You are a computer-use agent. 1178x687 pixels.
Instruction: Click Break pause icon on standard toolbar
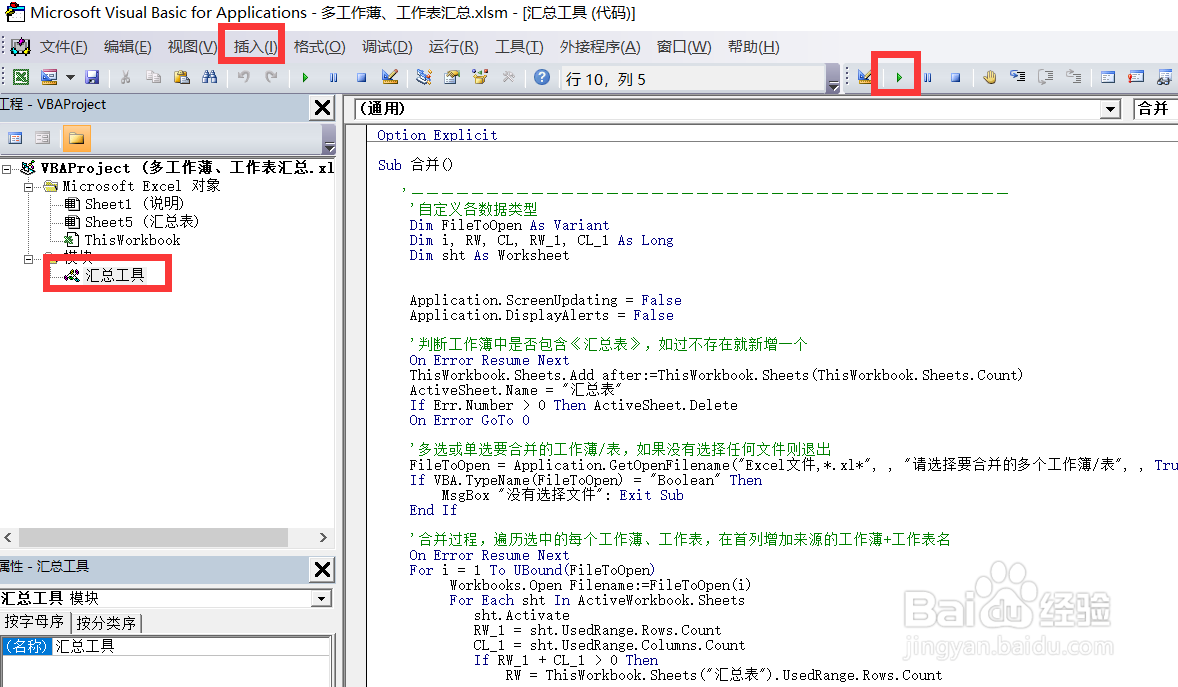(x=334, y=77)
